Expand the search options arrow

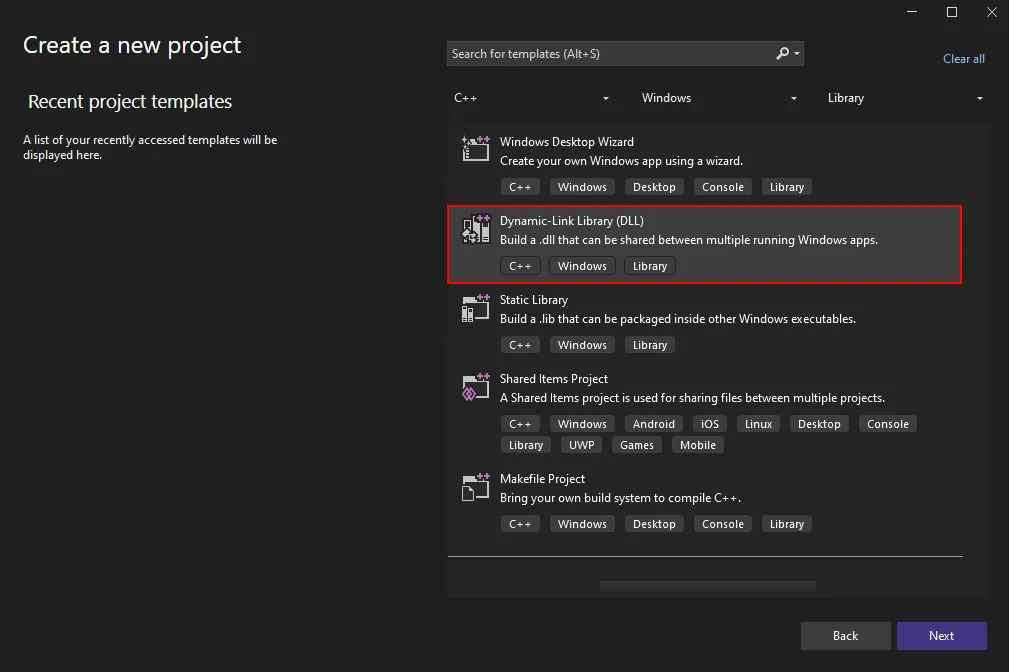click(x=797, y=53)
